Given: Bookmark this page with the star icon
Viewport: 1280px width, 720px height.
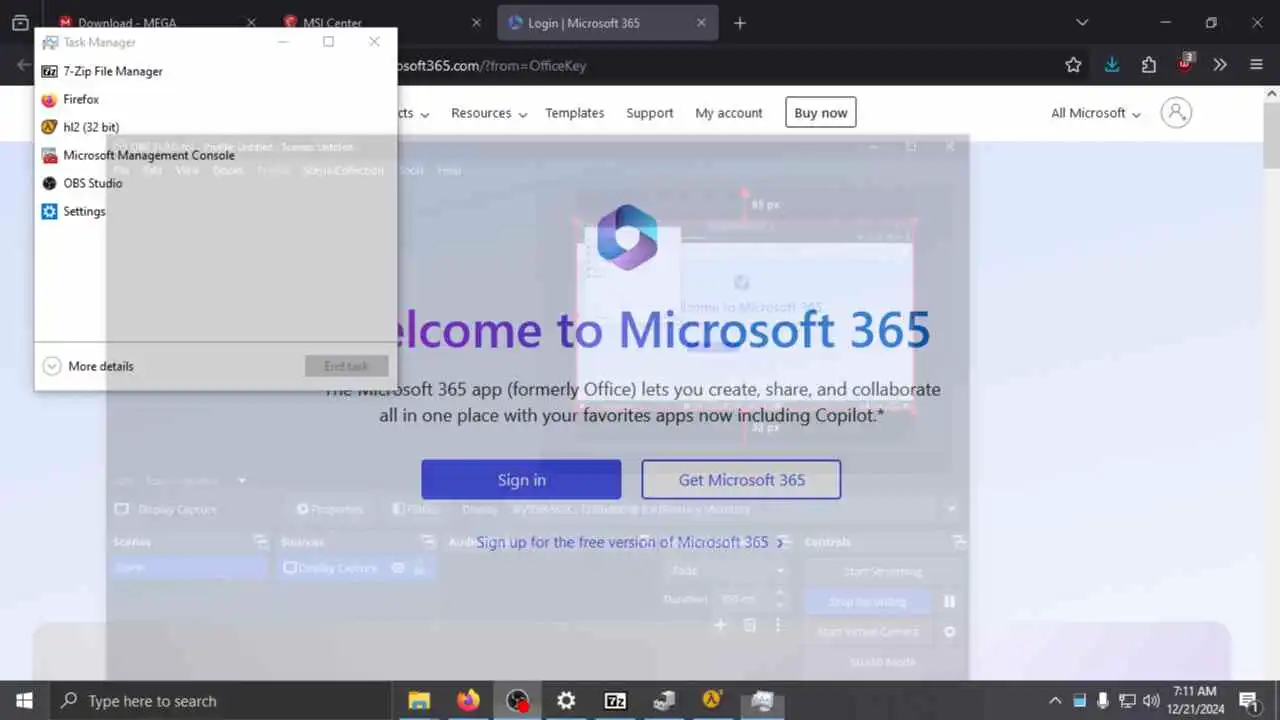Looking at the screenshot, I should [1073, 65].
